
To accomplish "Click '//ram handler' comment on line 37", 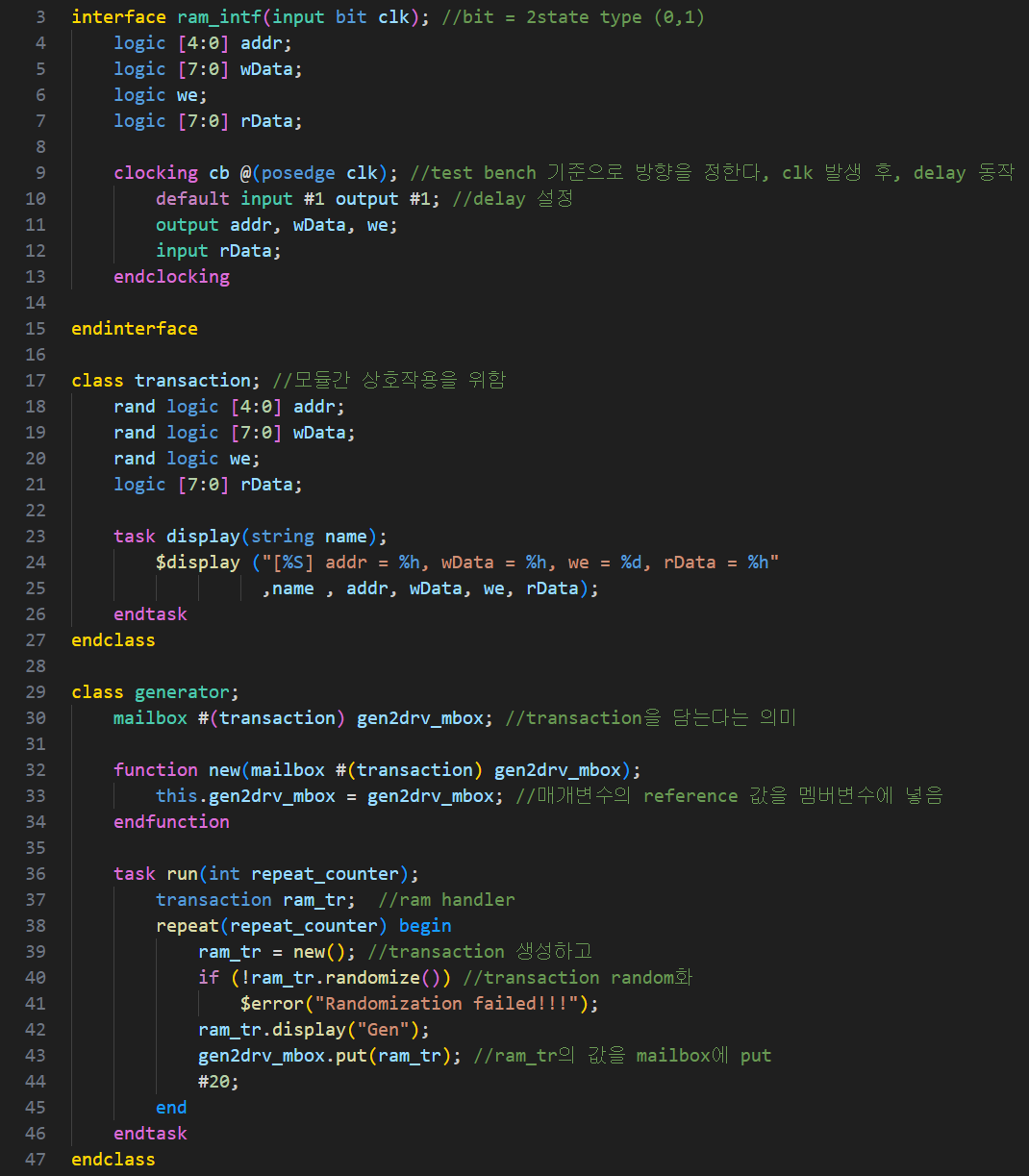I will tap(446, 900).
